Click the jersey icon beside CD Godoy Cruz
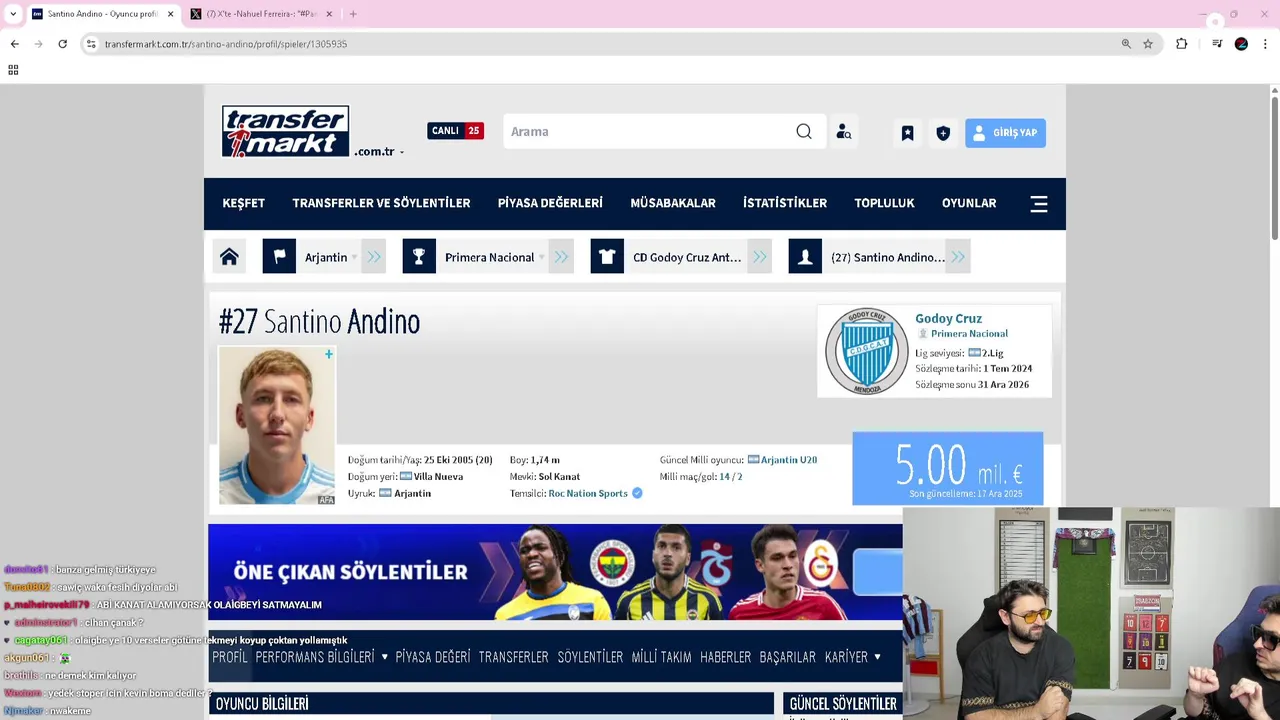 click(607, 257)
